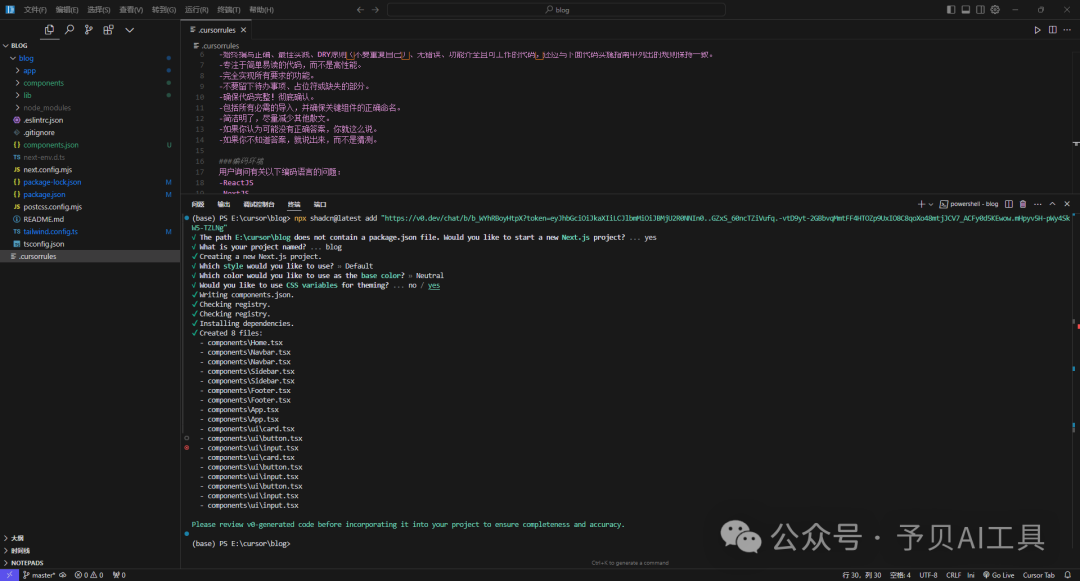1080x581 pixels.
Task: Expand the components folder in explorer
Action: (43, 83)
